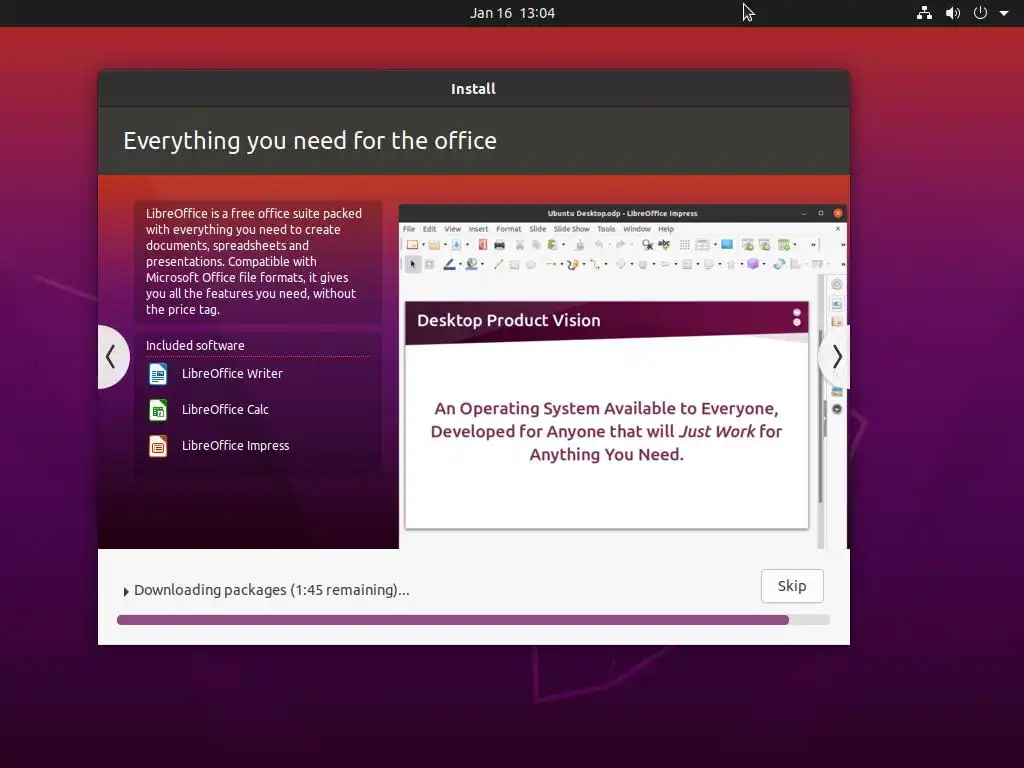
Task: Click the LibreOffice description paragraph
Action: coord(254,261)
